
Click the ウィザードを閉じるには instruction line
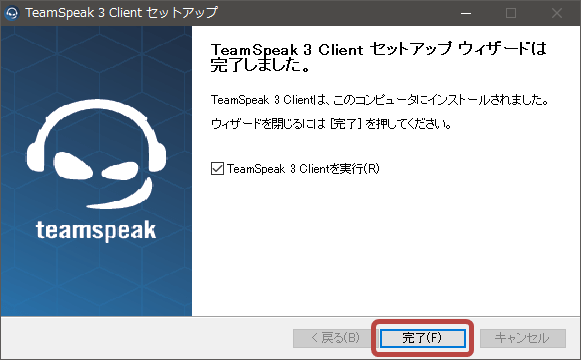pyautogui.click(x=331, y=123)
